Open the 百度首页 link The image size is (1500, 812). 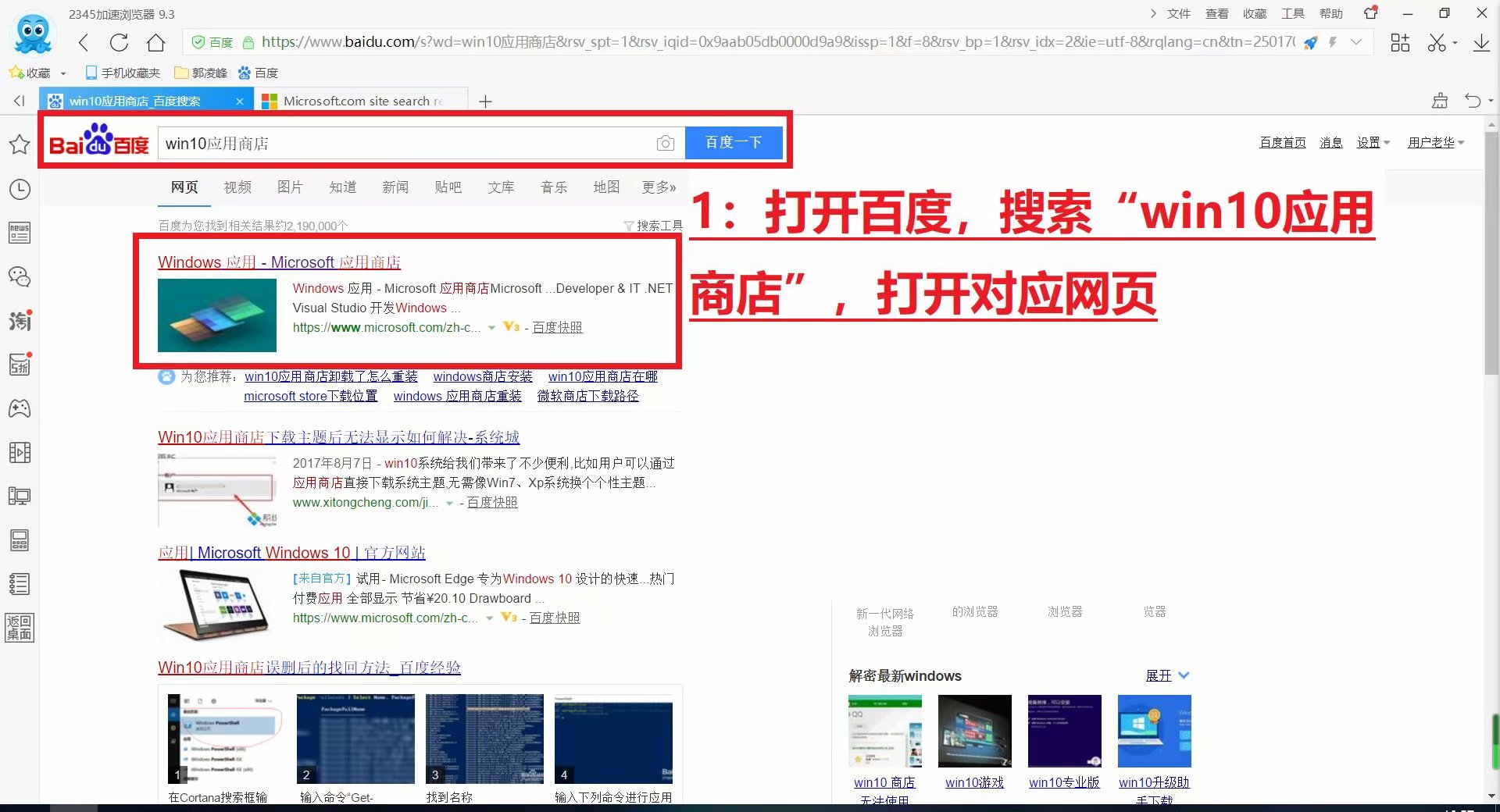click(x=1283, y=143)
